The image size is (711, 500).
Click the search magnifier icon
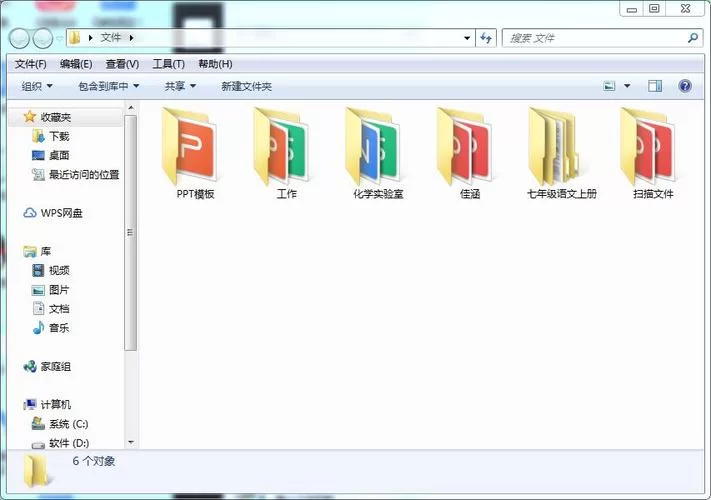pyautogui.click(x=692, y=38)
